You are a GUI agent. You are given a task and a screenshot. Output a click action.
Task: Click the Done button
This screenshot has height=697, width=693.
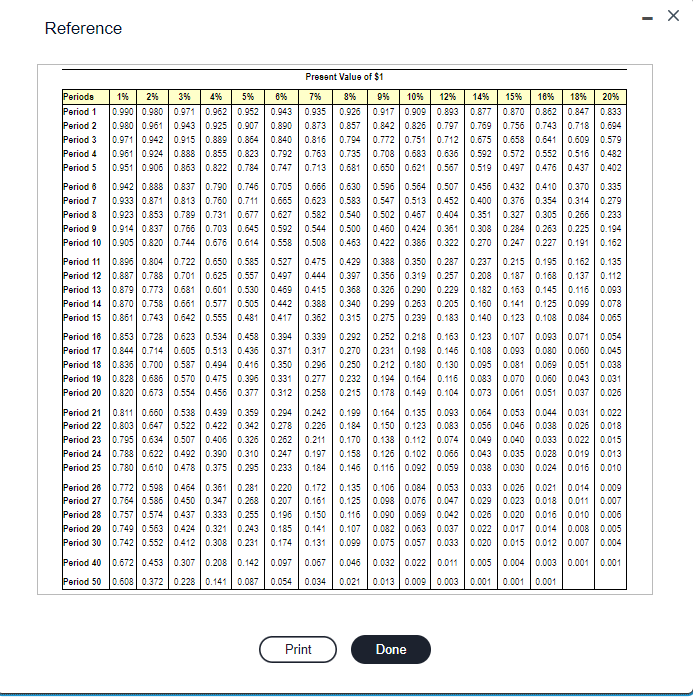point(391,649)
